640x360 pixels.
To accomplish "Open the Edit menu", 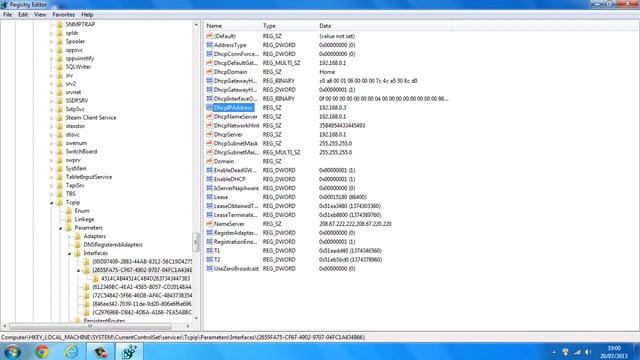I will click(x=23, y=15).
